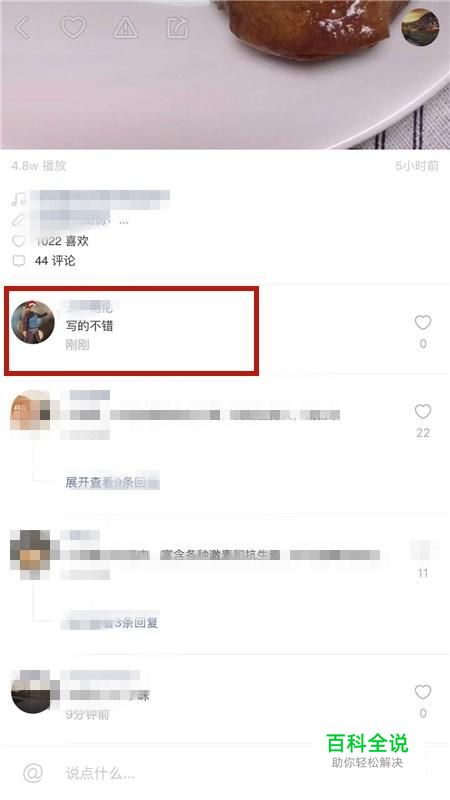Select the comment text '写的不错'
Screen dimensions: 450x800
point(89,326)
